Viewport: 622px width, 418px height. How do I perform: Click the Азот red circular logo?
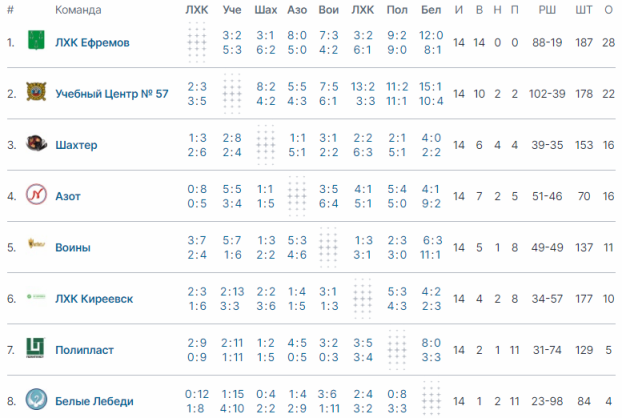coord(36,194)
